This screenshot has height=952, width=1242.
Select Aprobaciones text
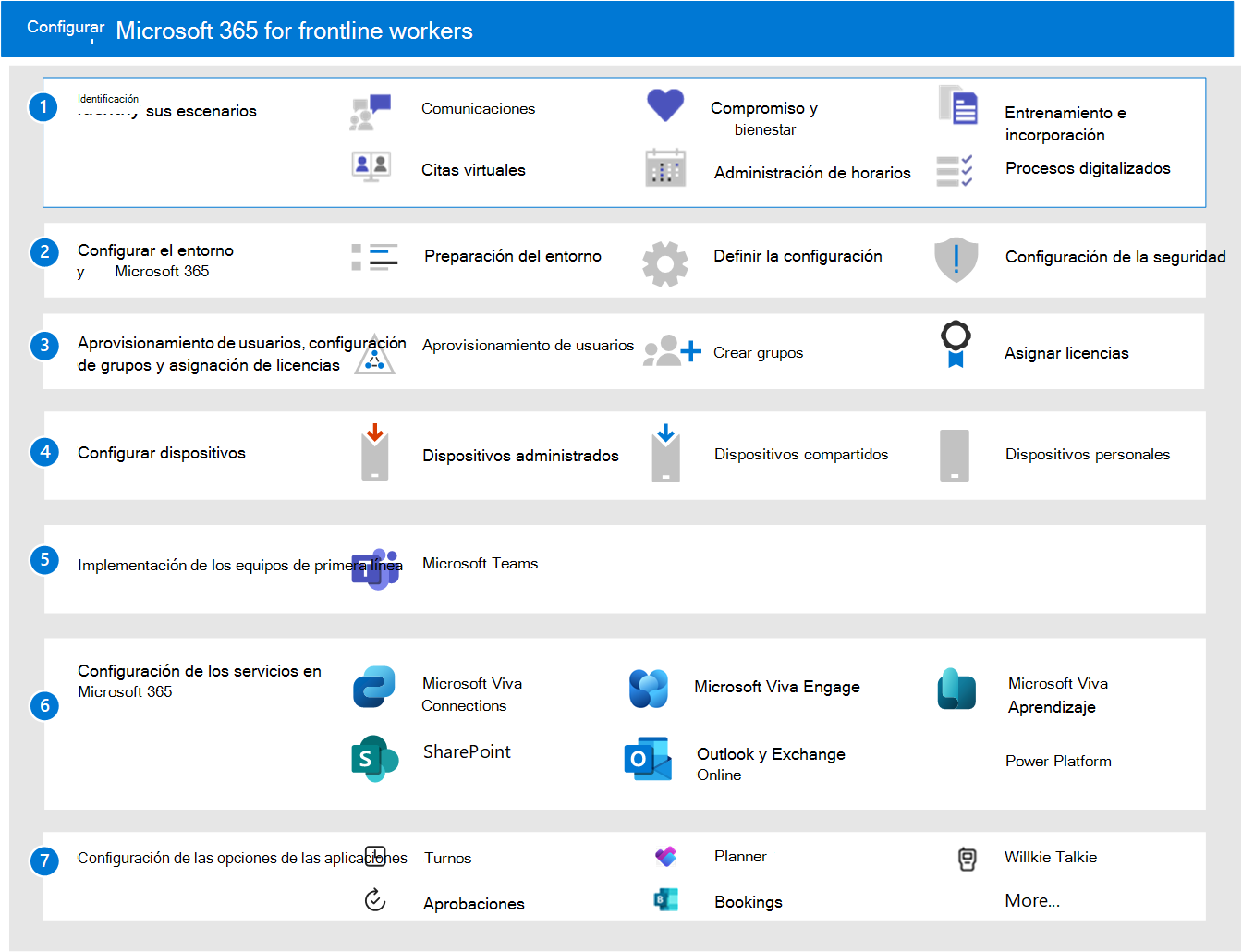coord(473,904)
